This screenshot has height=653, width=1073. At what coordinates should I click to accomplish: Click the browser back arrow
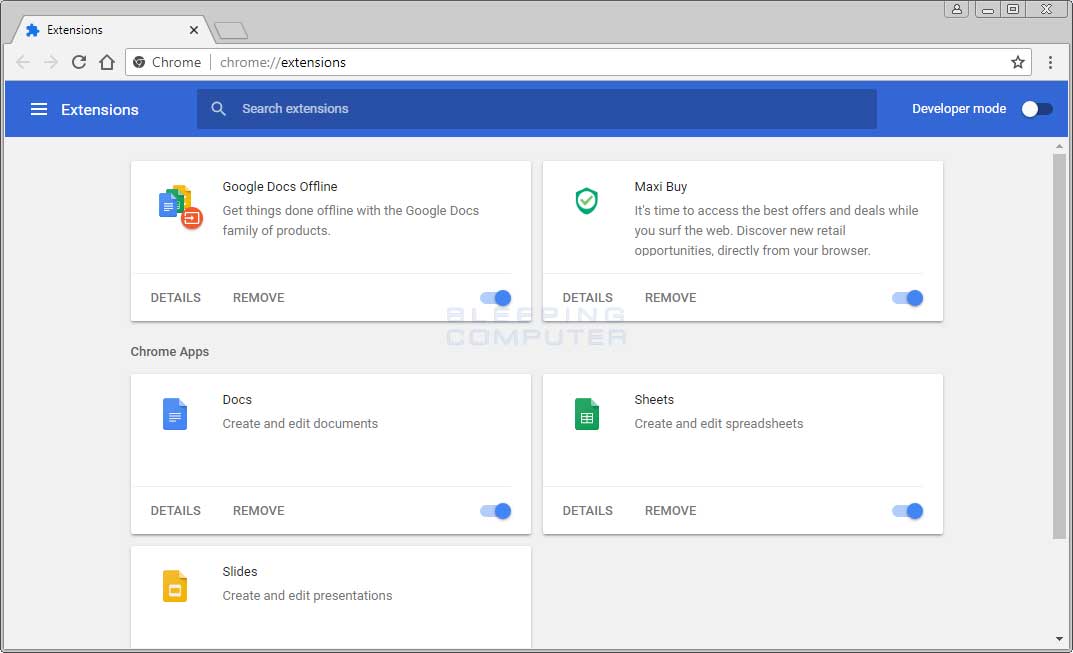23,62
